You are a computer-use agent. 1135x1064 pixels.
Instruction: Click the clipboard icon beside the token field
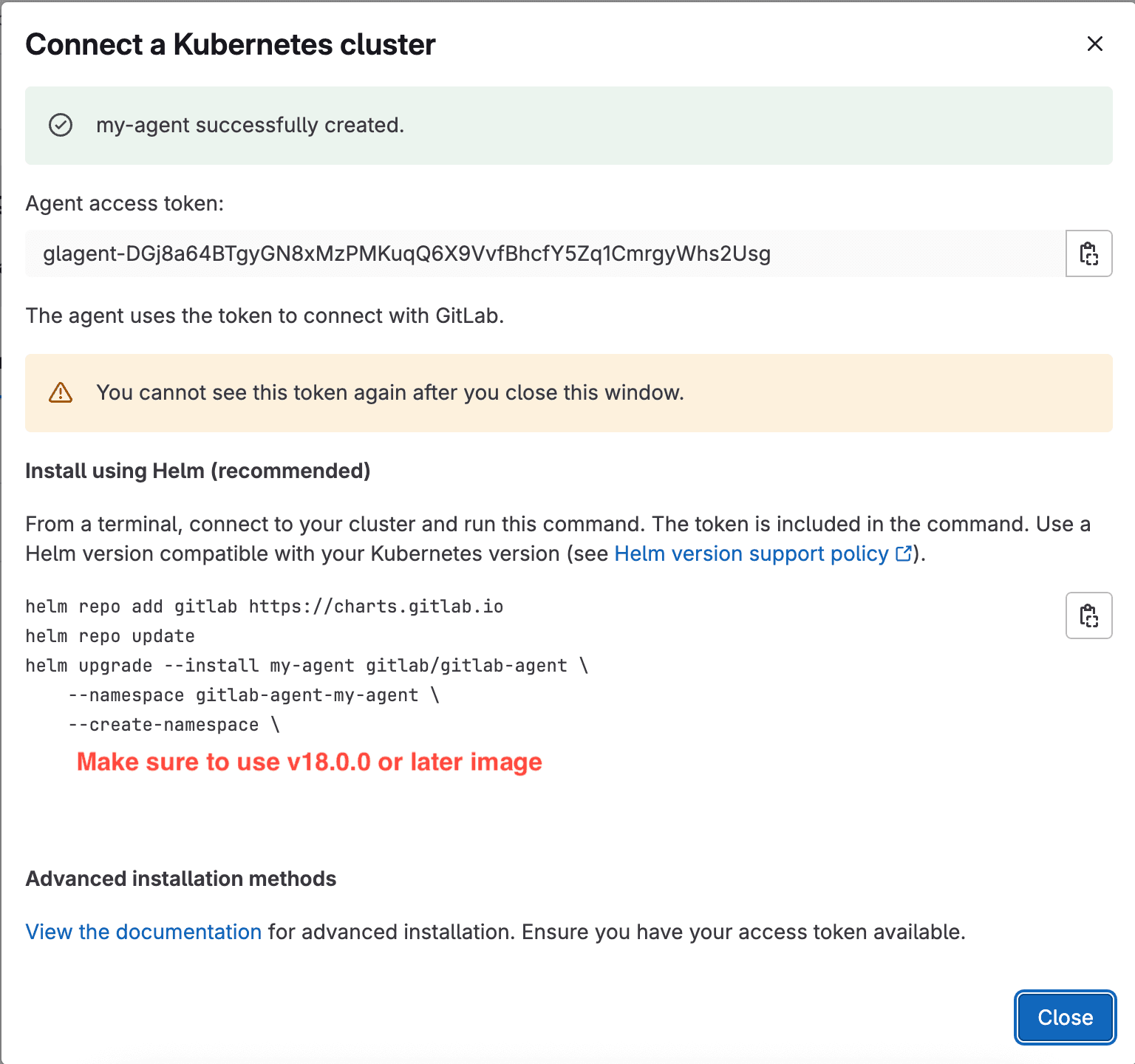(x=1088, y=253)
